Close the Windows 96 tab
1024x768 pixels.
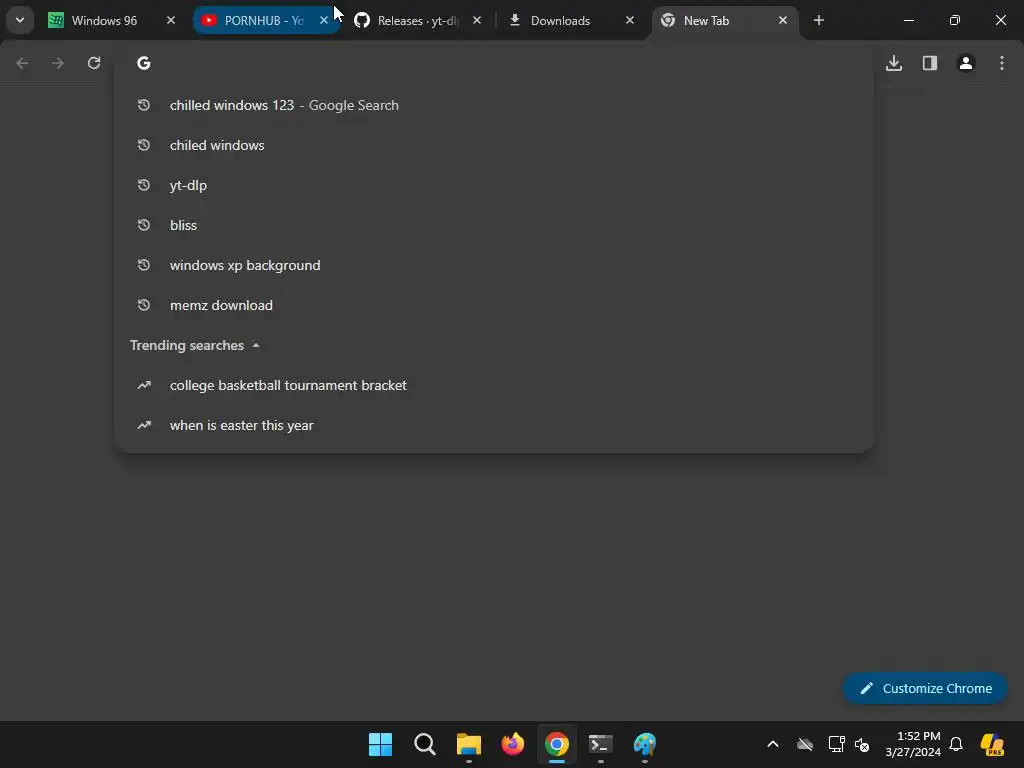(170, 20)
